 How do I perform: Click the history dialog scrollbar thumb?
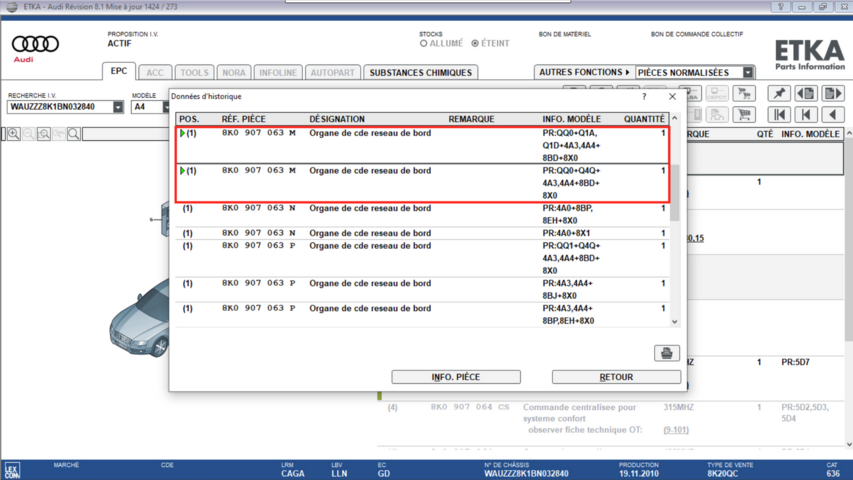(x=675, y=193)
